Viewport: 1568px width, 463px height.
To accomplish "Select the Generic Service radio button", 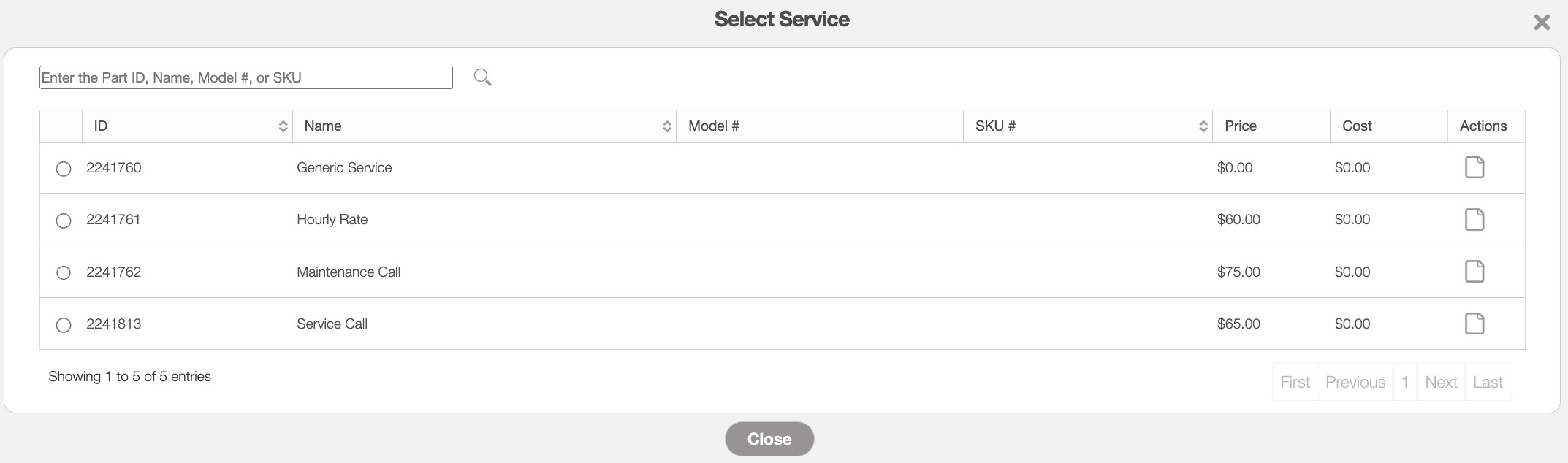I will click(x=64, y=169).
